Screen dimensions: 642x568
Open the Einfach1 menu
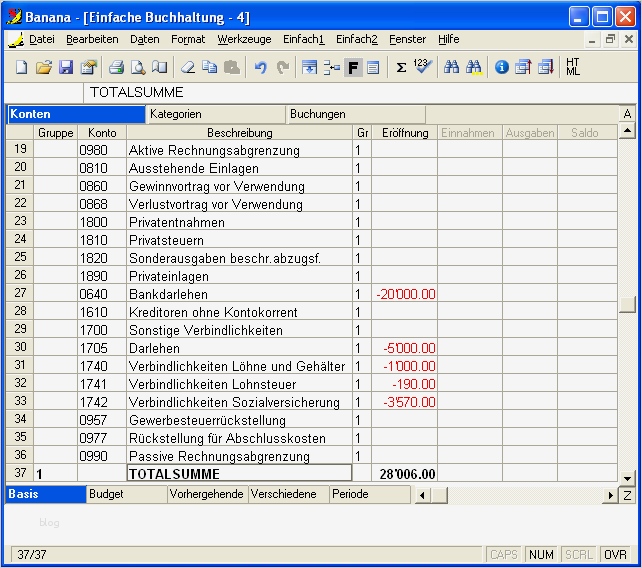(x=303, y=39)
